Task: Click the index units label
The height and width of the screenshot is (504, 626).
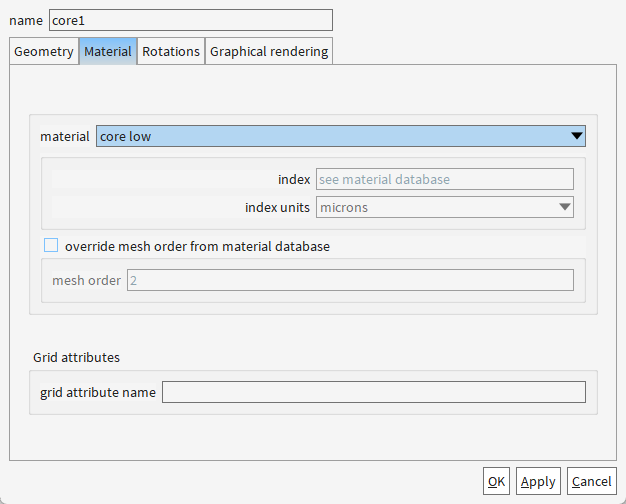Action: coord(277,207)
